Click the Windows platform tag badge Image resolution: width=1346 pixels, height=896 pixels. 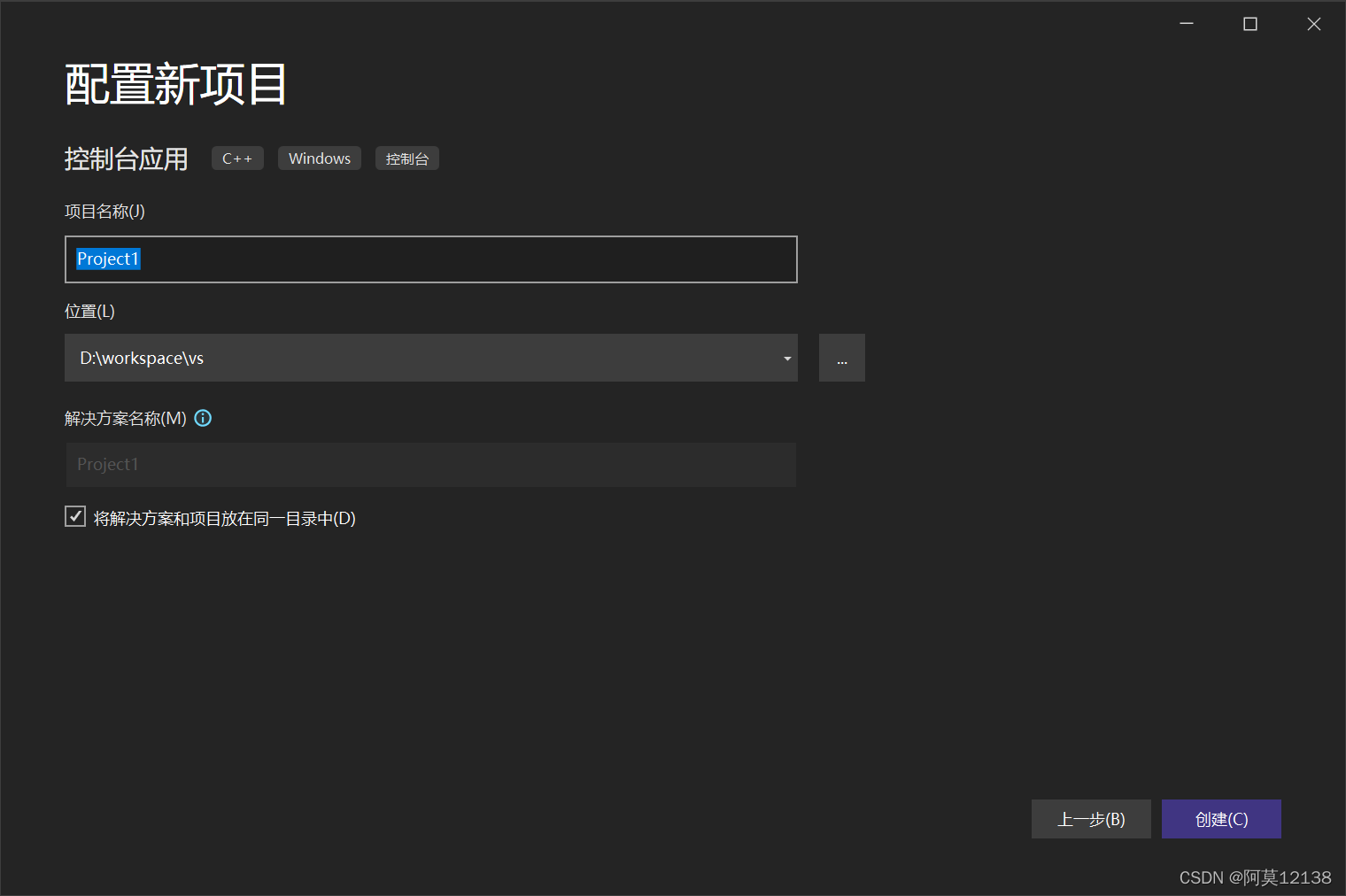(x=319, y=158)
